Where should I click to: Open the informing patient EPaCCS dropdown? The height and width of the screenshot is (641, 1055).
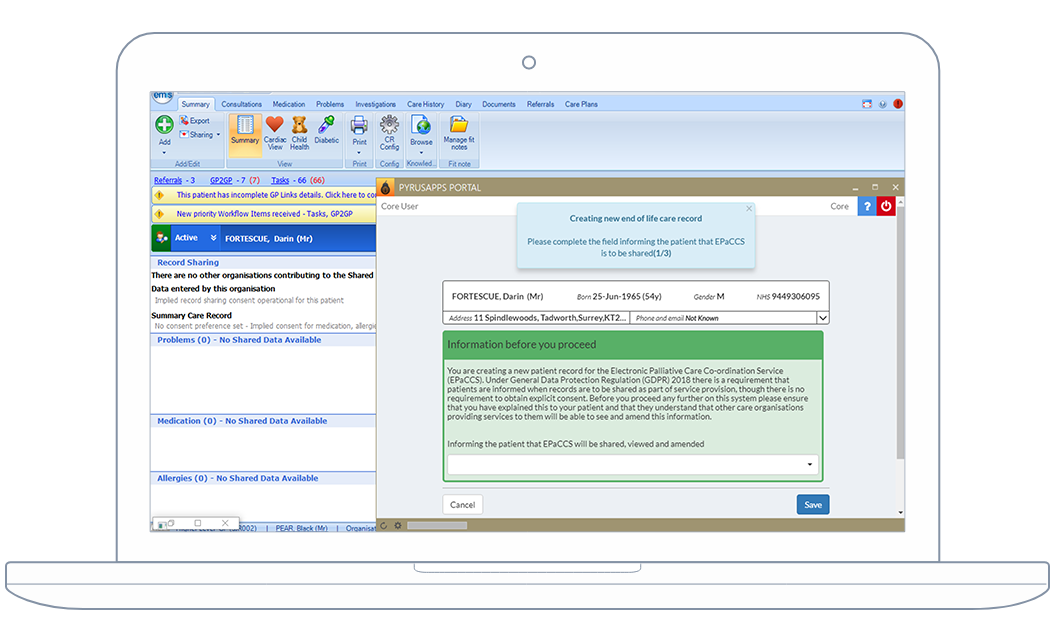coord(632,464)
